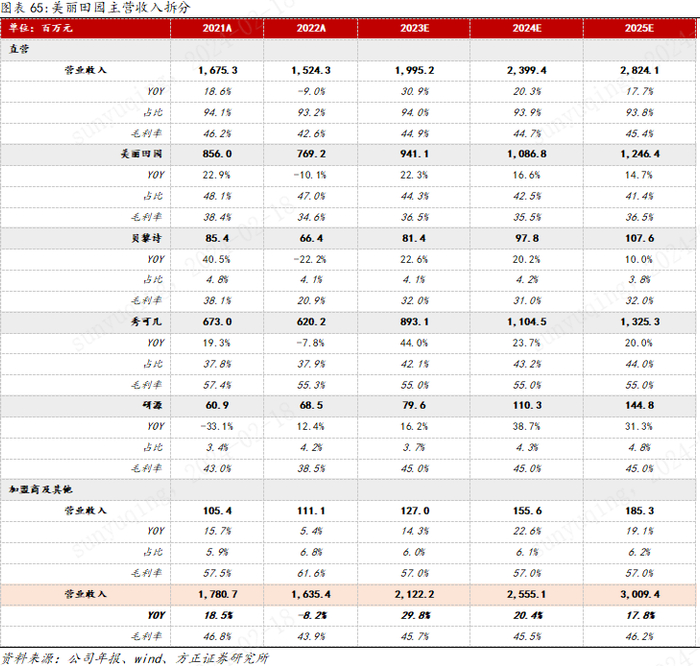Click the table title 图表65:美丽田园主营收入拆分
Image resolution: width=700 pixels, height=666 pixels.
click(x=96, y=7)
